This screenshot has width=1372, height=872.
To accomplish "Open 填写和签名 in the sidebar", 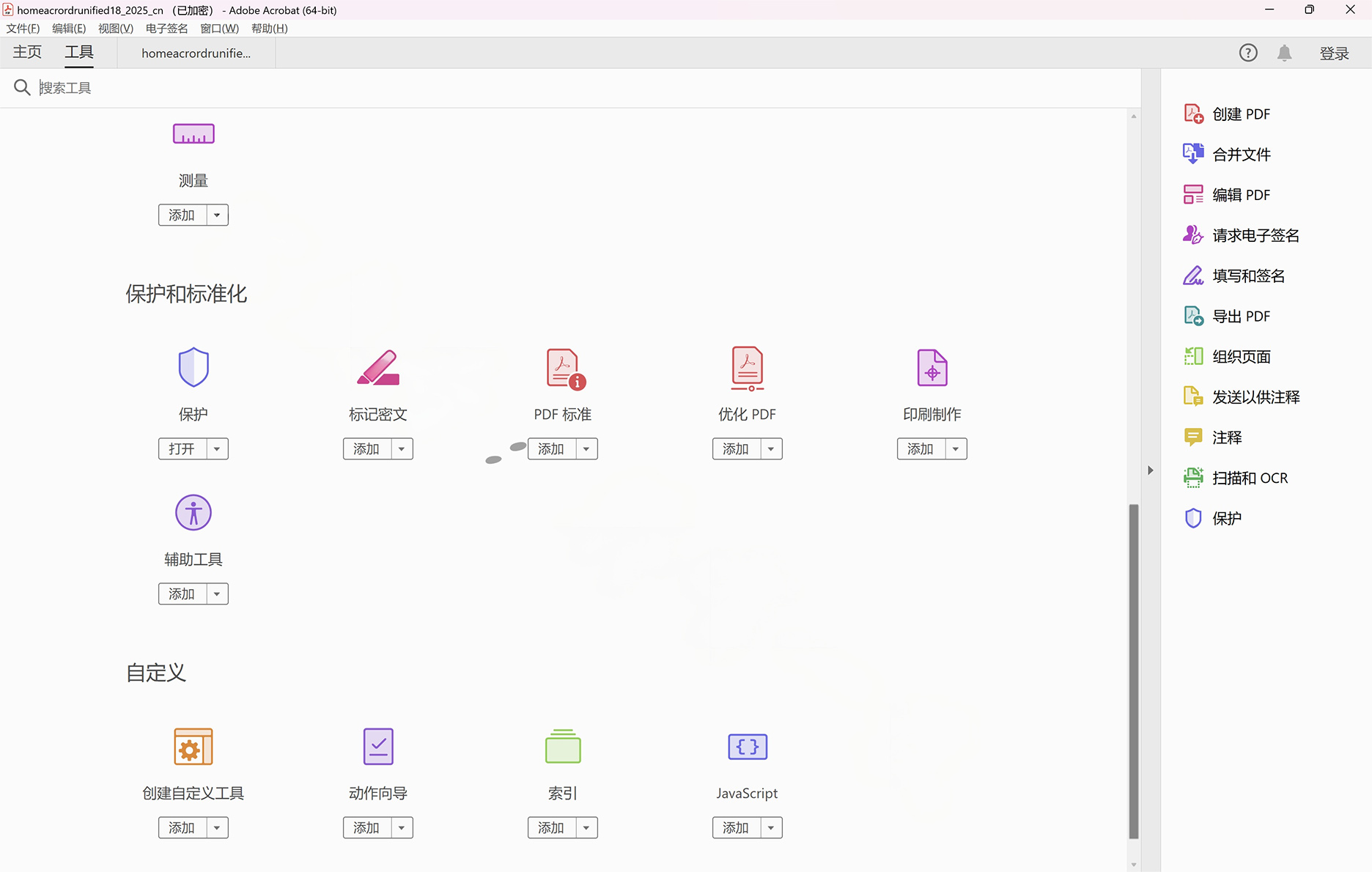I will [1234, 276].
